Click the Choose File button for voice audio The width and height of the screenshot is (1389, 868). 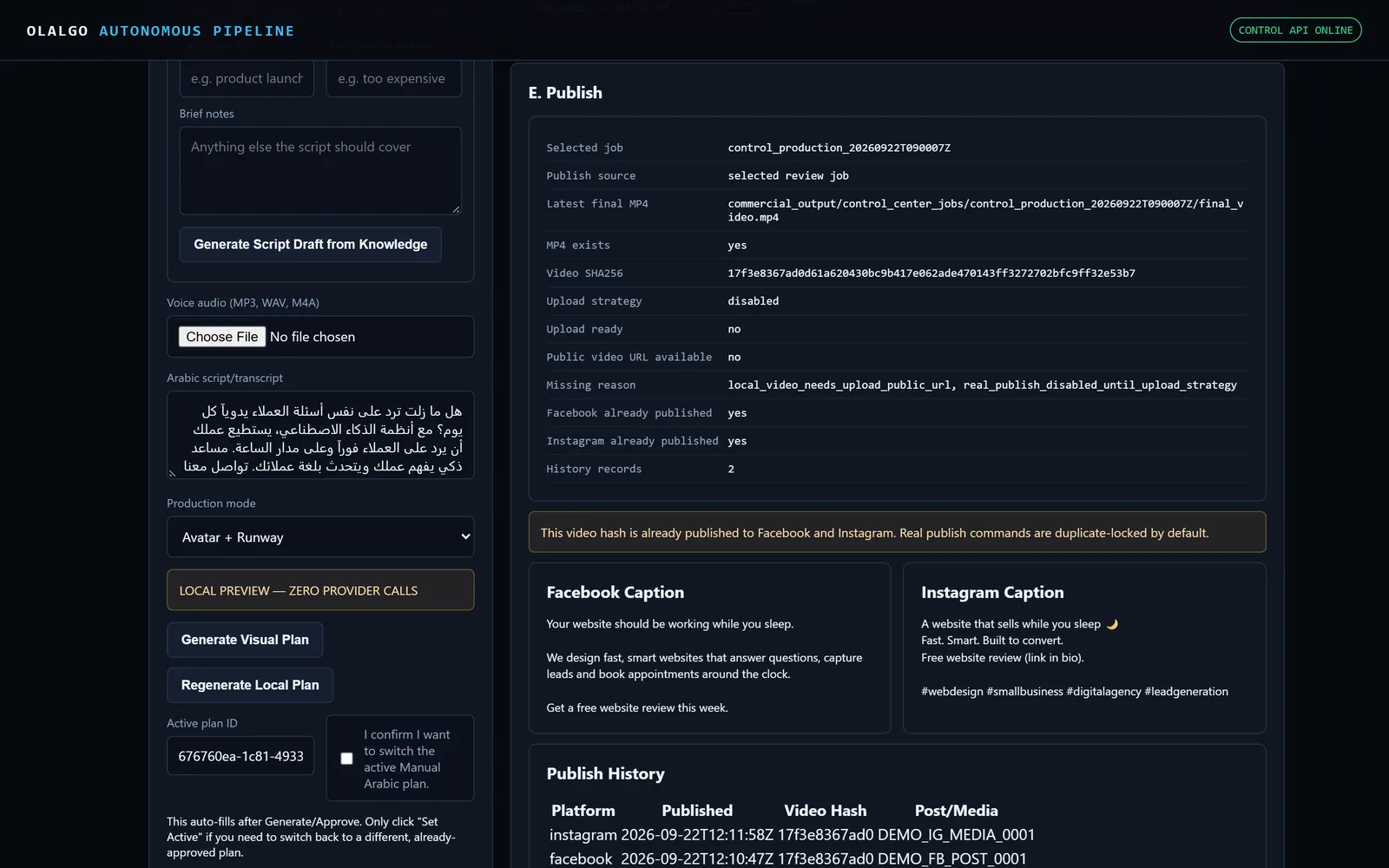[x=222, y=337]
